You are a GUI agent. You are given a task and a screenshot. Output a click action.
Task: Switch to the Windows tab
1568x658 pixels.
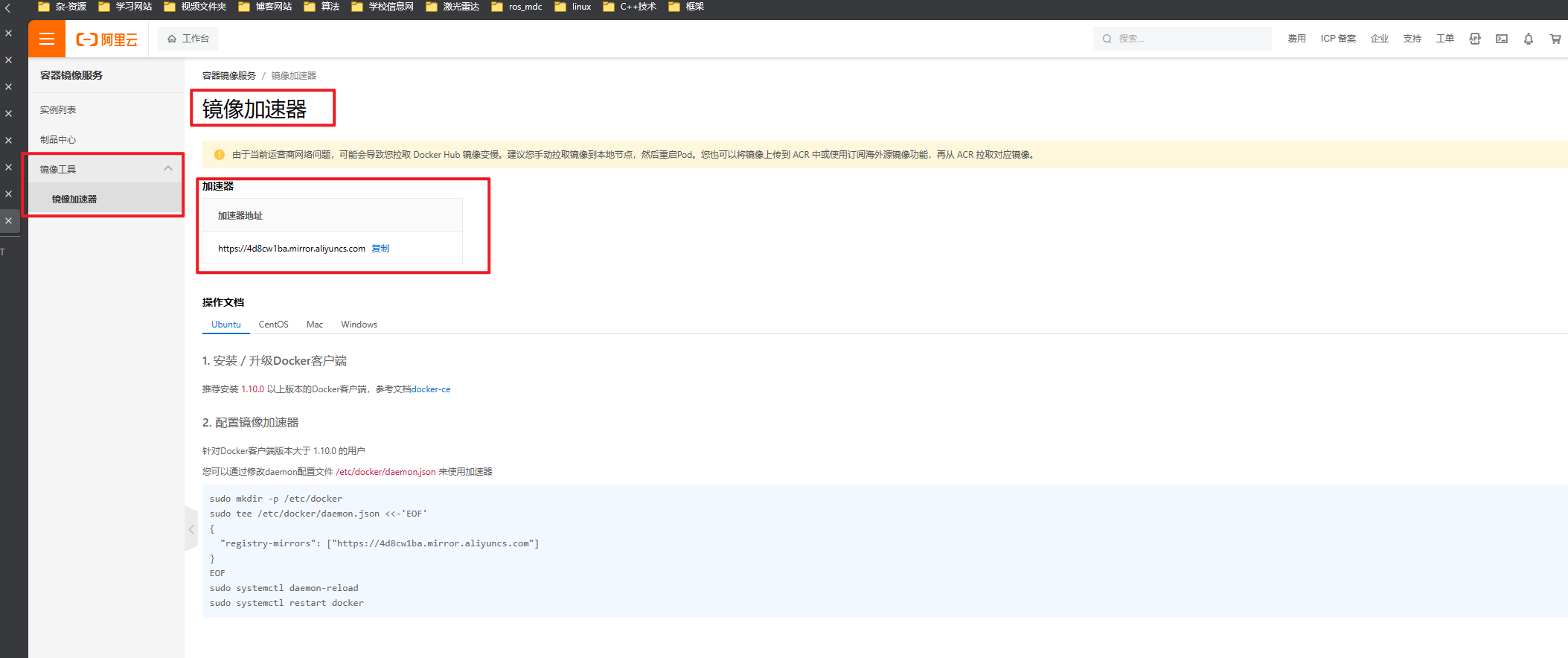pyautogui.click(x=359, y=325)
